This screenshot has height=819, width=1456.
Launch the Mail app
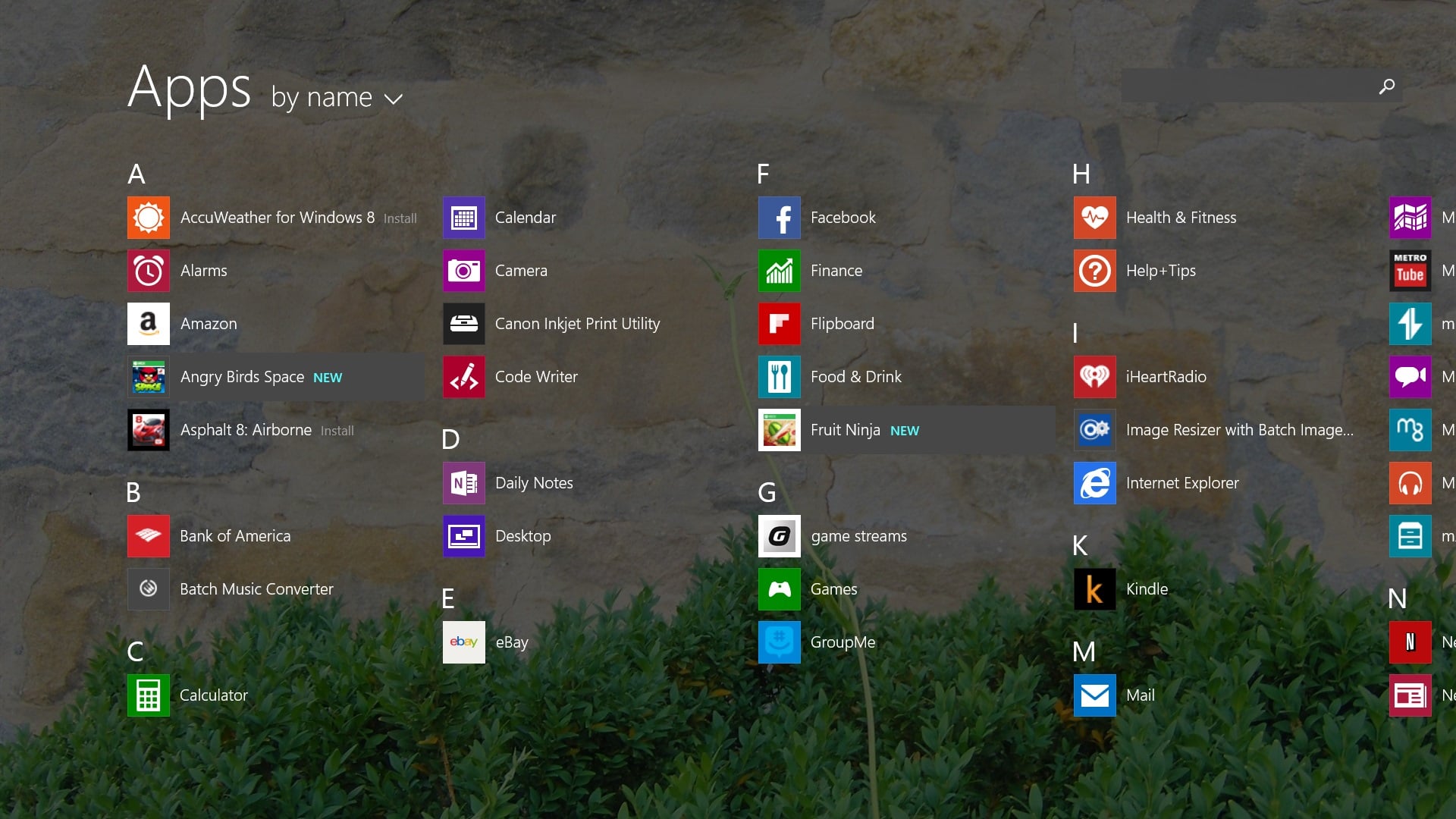pyautogui.click(x=1139, y=695)
